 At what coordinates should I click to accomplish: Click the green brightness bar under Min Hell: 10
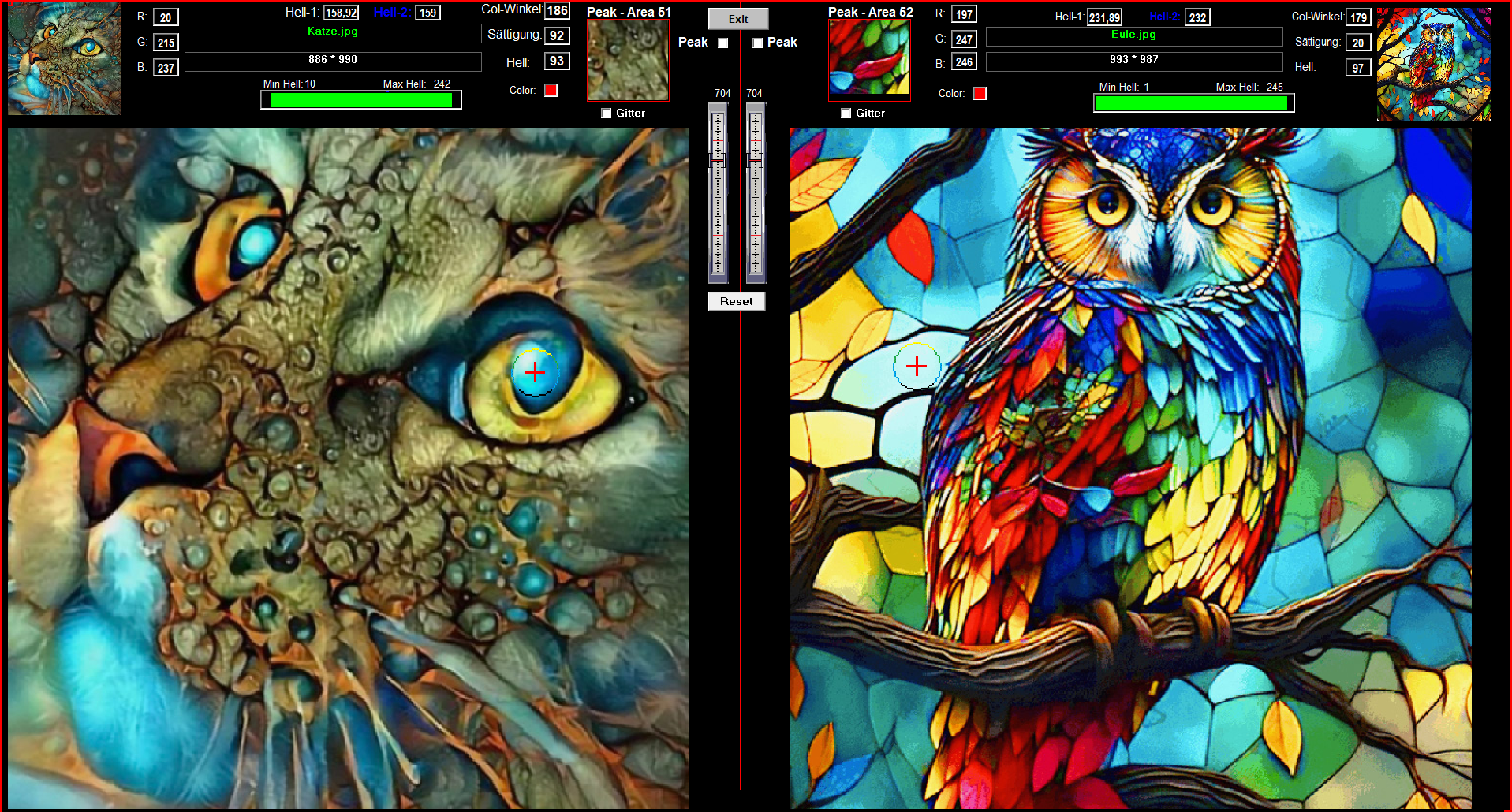[x=360, y=100]
